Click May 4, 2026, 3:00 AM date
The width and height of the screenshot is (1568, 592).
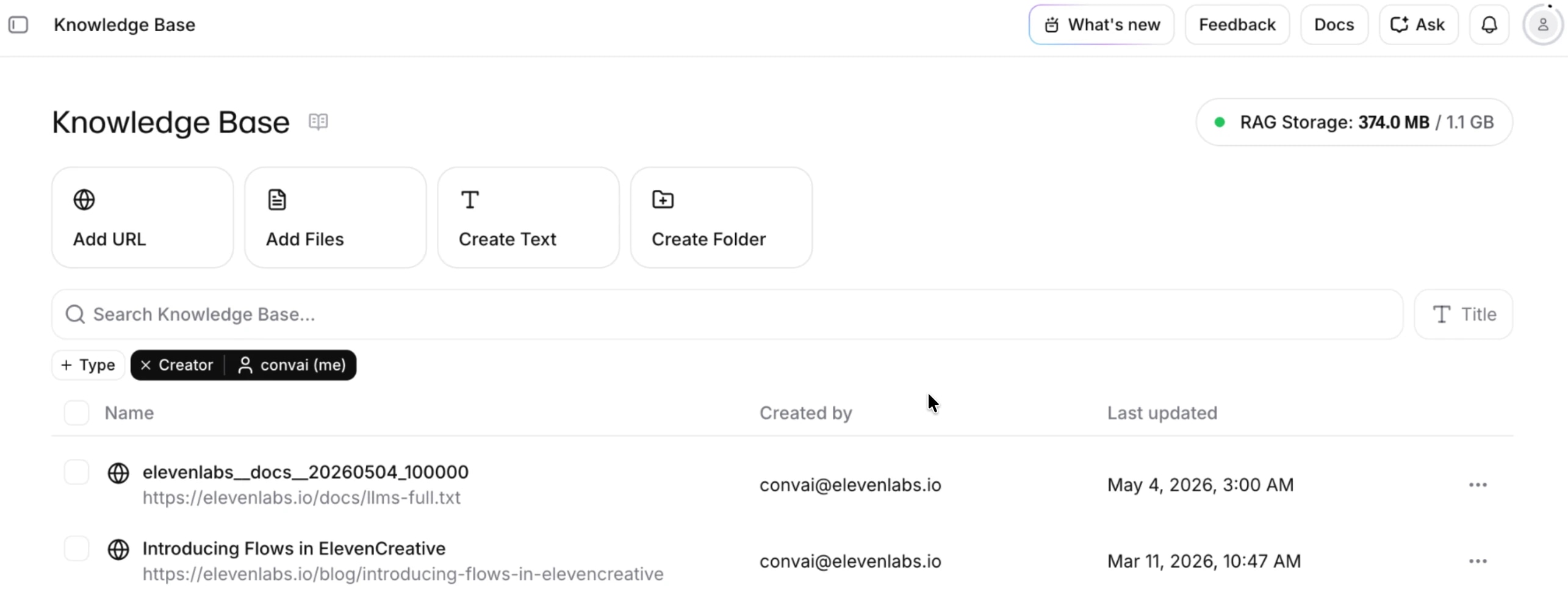[1200, 485]
